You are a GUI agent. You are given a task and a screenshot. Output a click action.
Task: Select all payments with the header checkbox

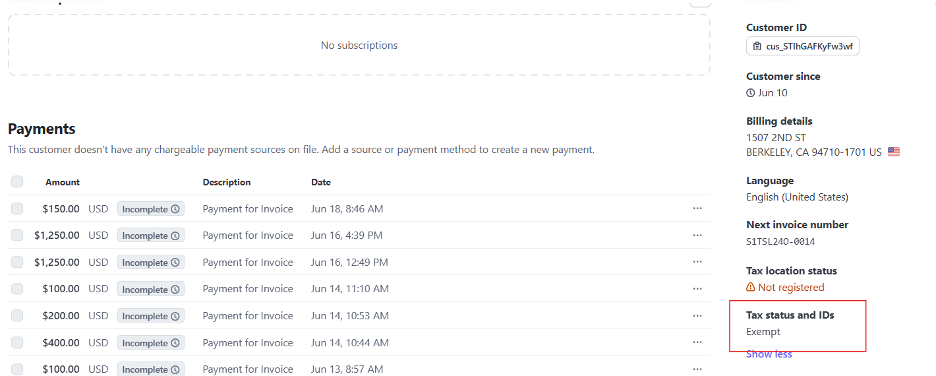click(17, 182)
